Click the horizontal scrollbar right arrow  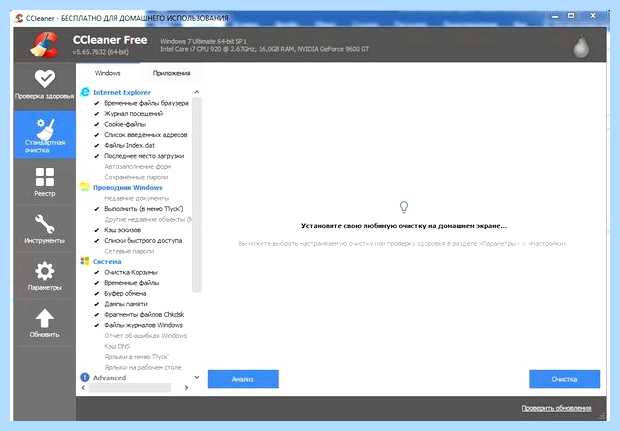point(186,388)
